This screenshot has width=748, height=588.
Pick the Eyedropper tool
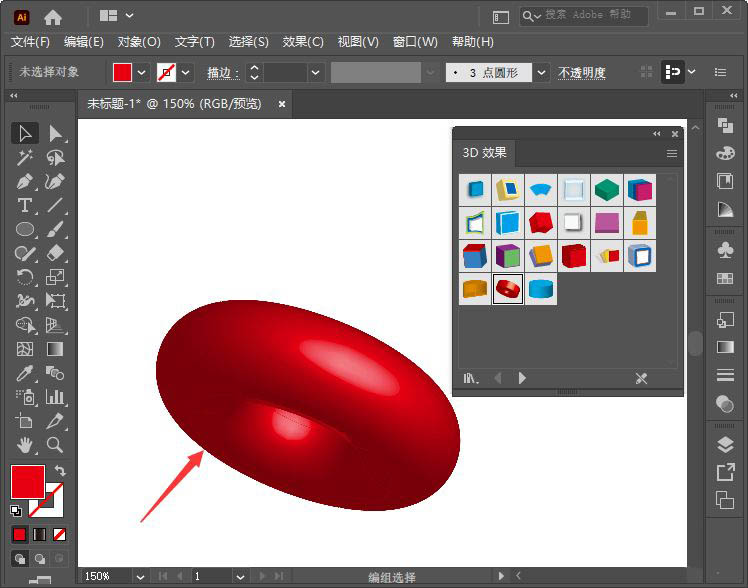click(25, 374)
